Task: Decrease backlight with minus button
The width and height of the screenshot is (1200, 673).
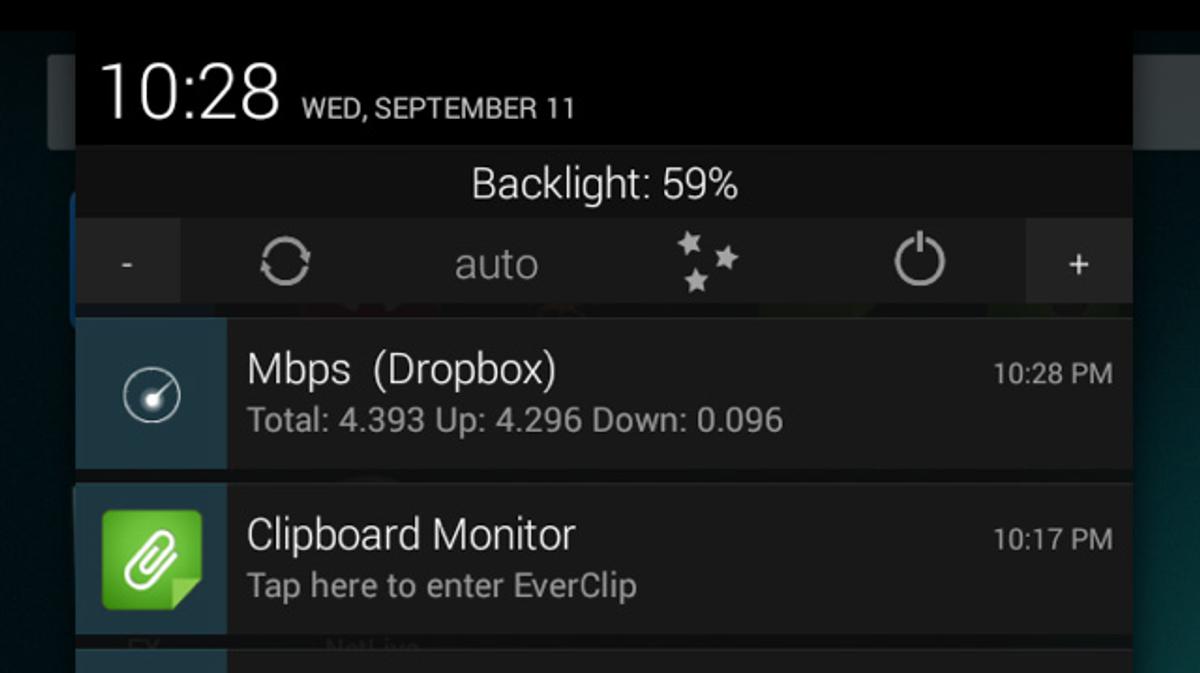Action: click(x=127, y=264)
